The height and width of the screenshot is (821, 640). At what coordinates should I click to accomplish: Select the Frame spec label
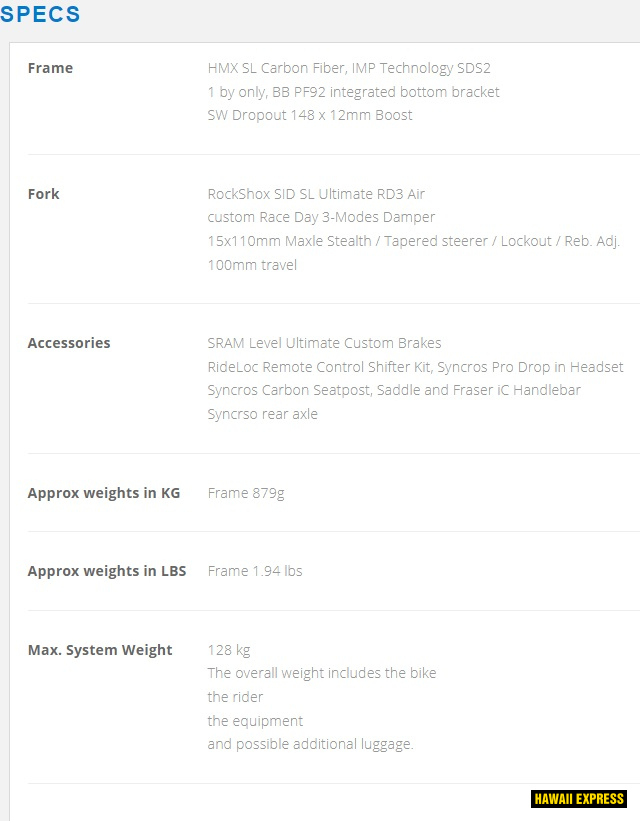tap(50, 68)
